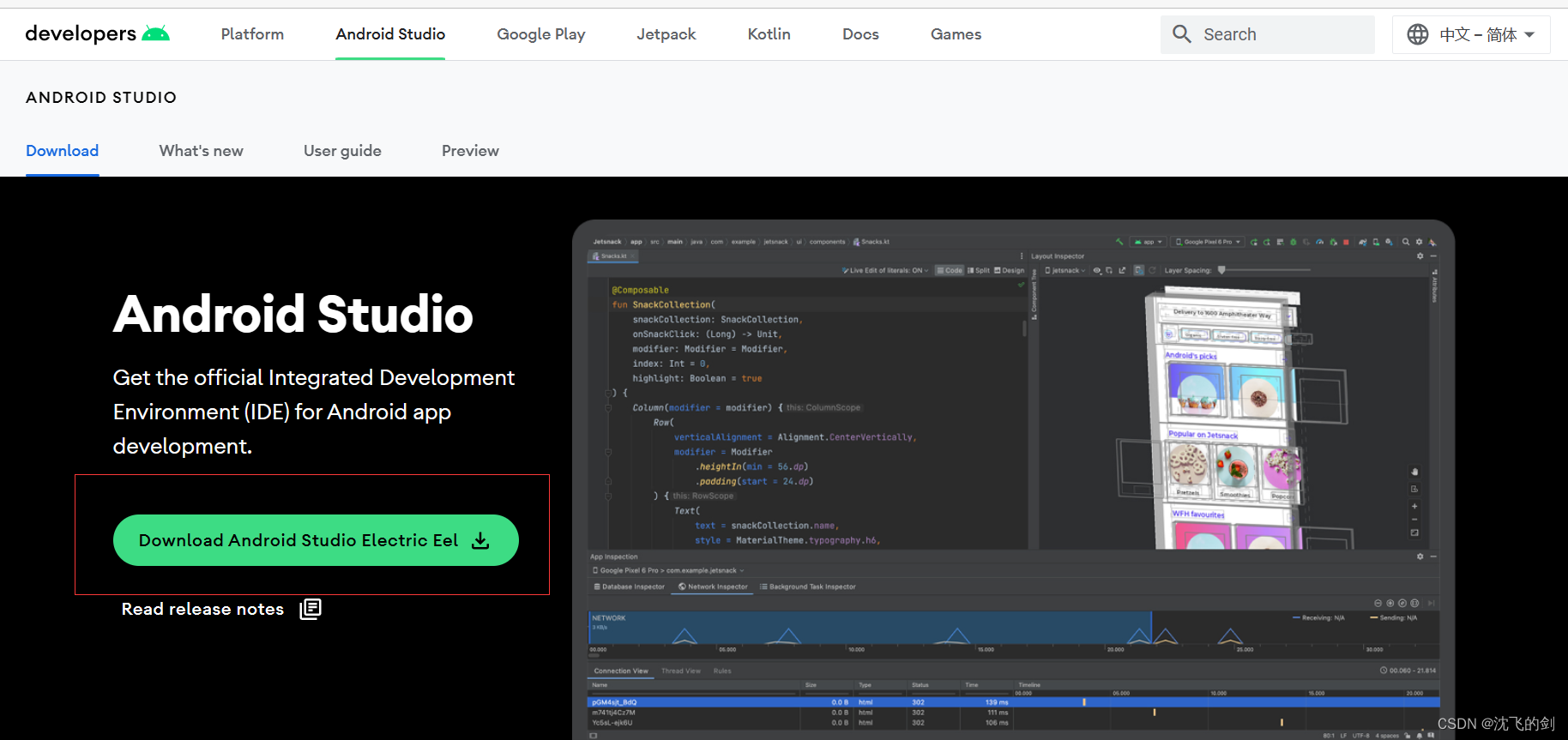This screenshot has height=740, width=1568.
Task: Select the Yc5sL-ejk6U network request row
Action: point(1014,723)
